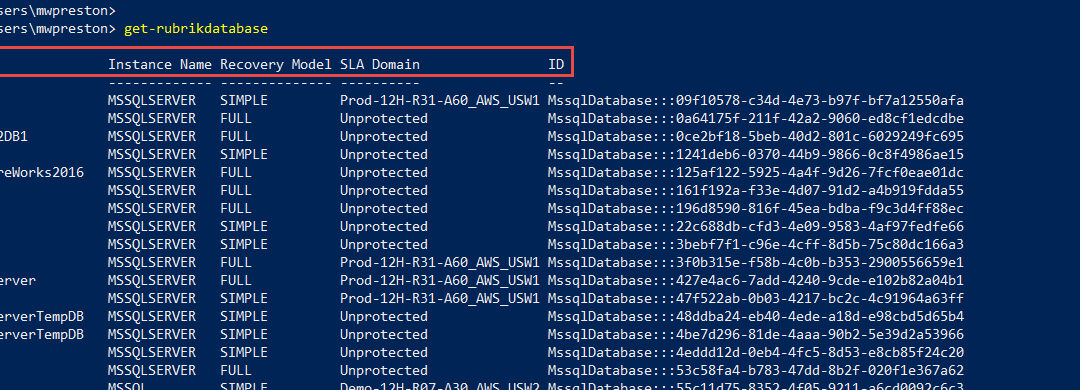Click MSSQLSERVER in the 125af122 row

(152, 172)
